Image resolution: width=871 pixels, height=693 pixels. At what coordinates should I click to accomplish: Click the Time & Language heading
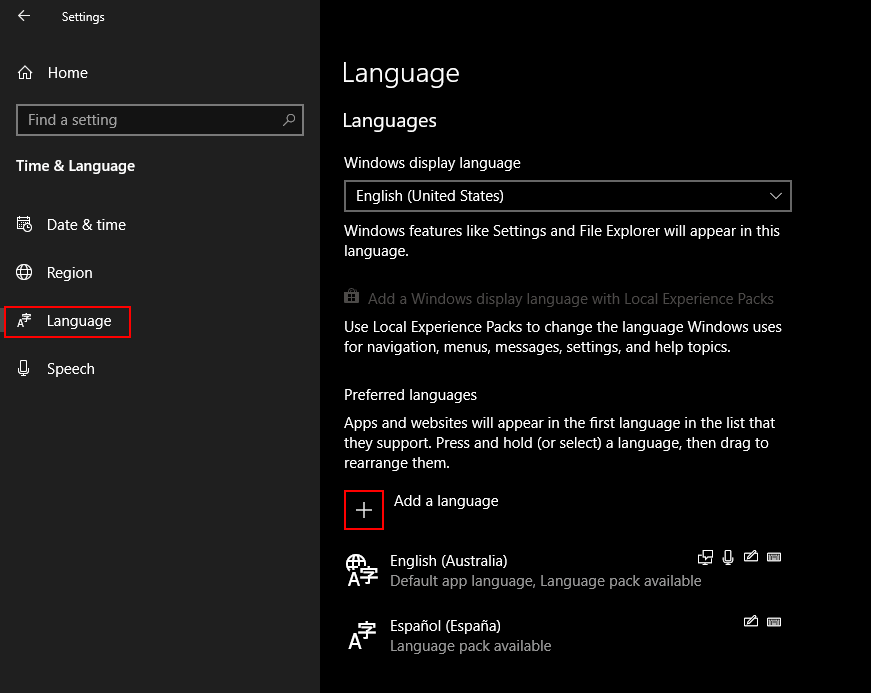[x=76, y=166]
